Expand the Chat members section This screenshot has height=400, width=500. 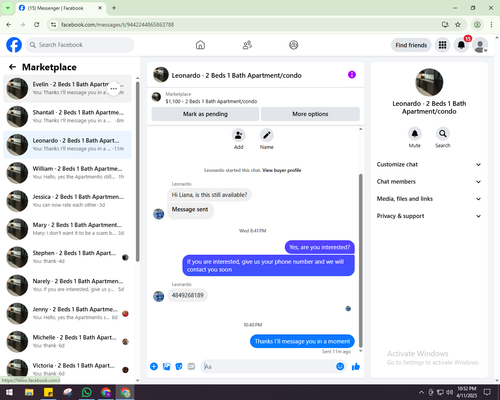coord(429,182)
